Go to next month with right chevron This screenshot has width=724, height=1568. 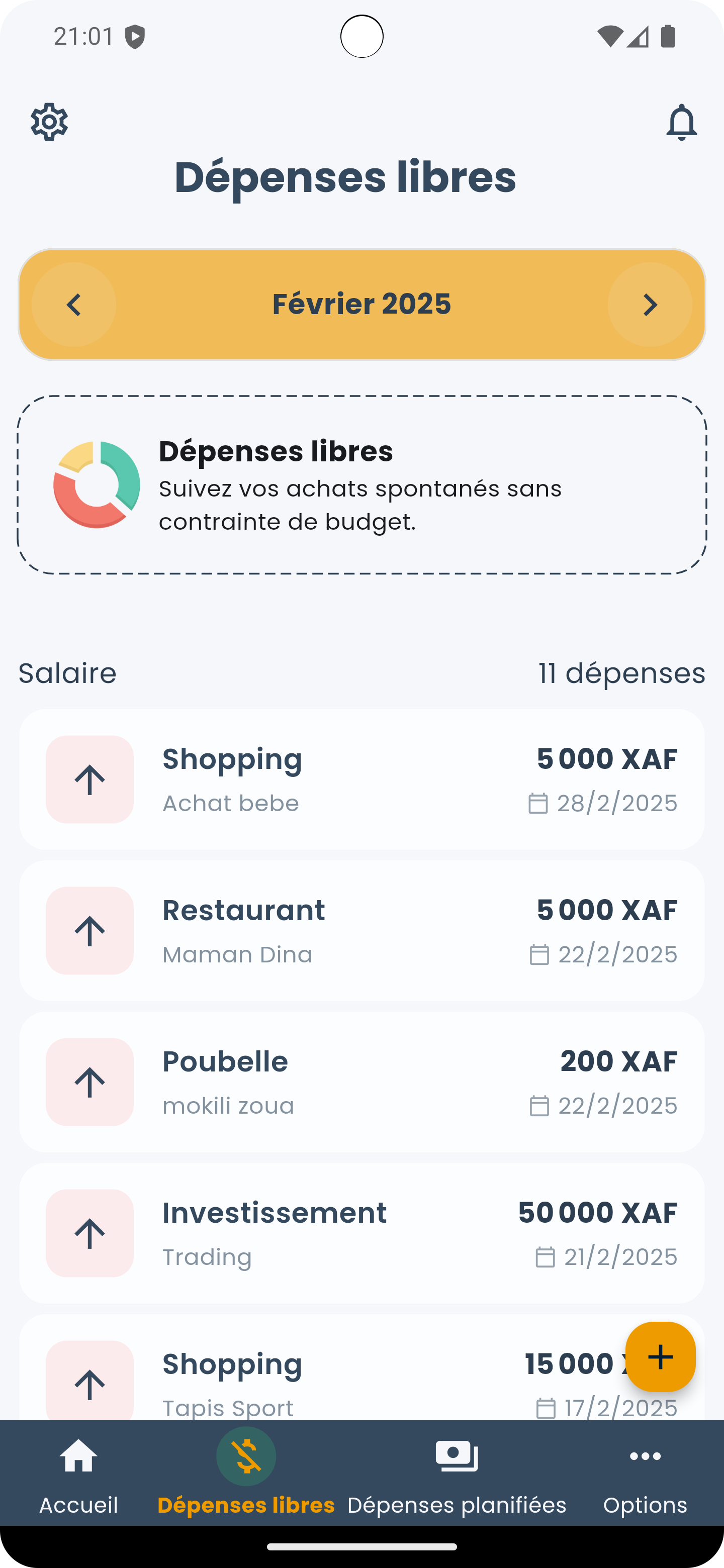tap(650, 305)
